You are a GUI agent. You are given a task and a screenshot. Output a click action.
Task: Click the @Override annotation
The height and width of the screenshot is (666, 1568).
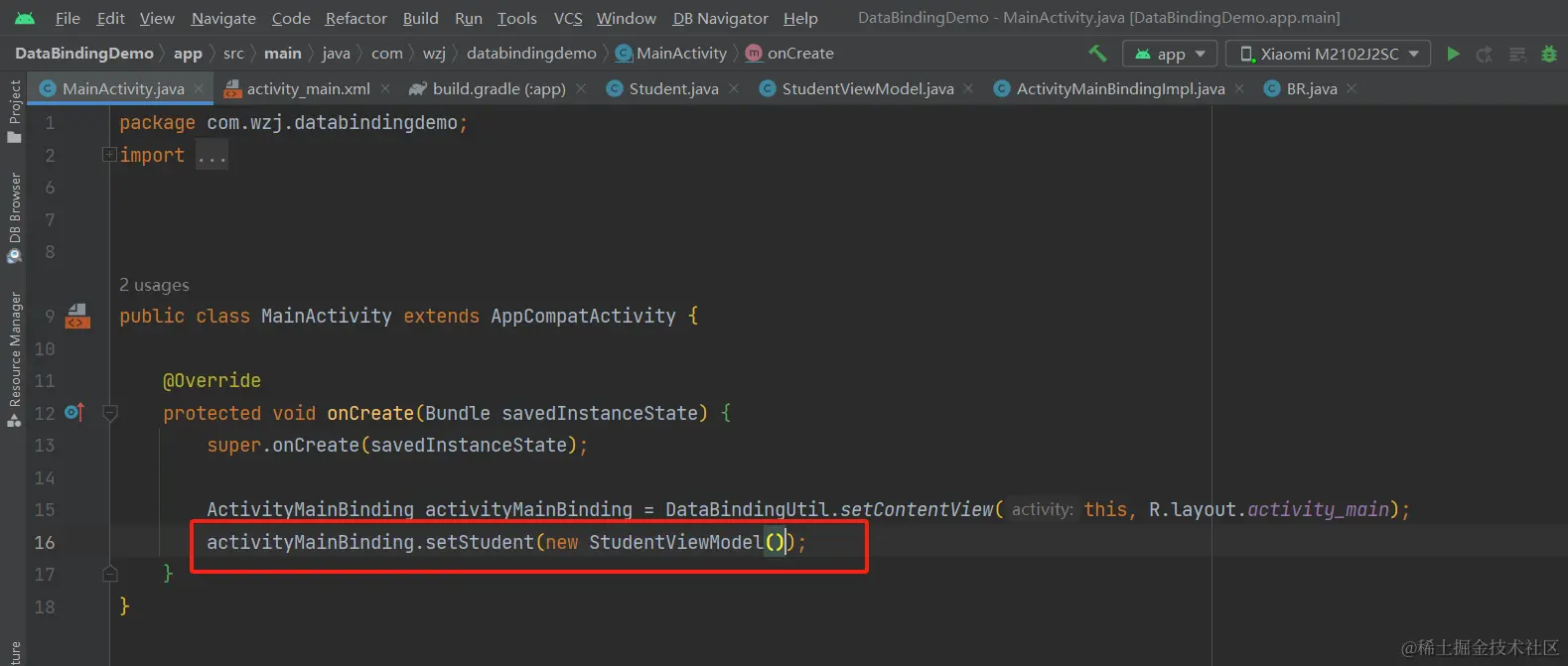212,381
